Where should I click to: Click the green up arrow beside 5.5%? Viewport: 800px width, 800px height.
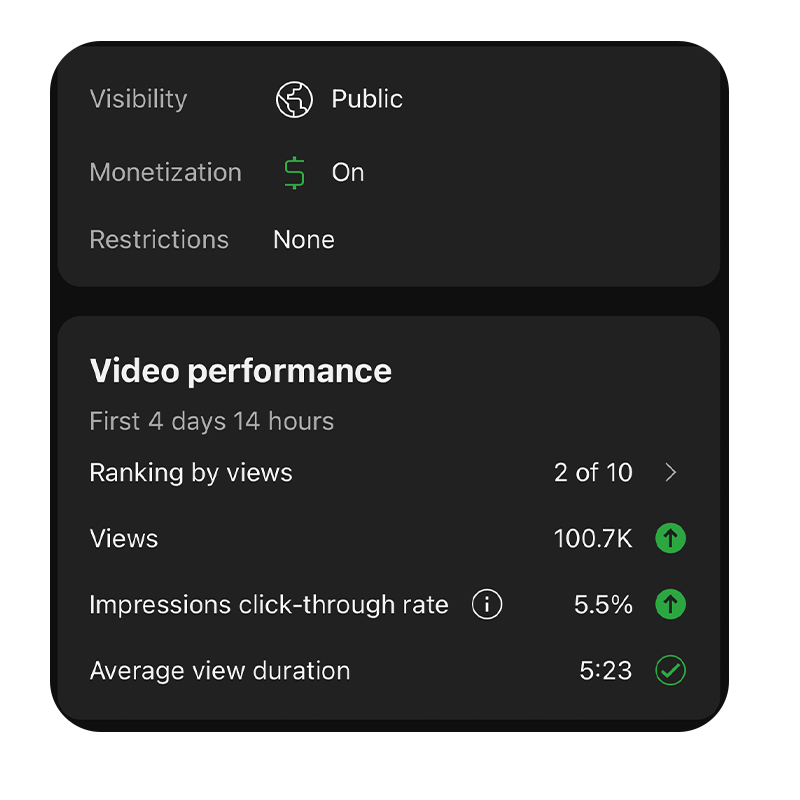pos(670,605)
